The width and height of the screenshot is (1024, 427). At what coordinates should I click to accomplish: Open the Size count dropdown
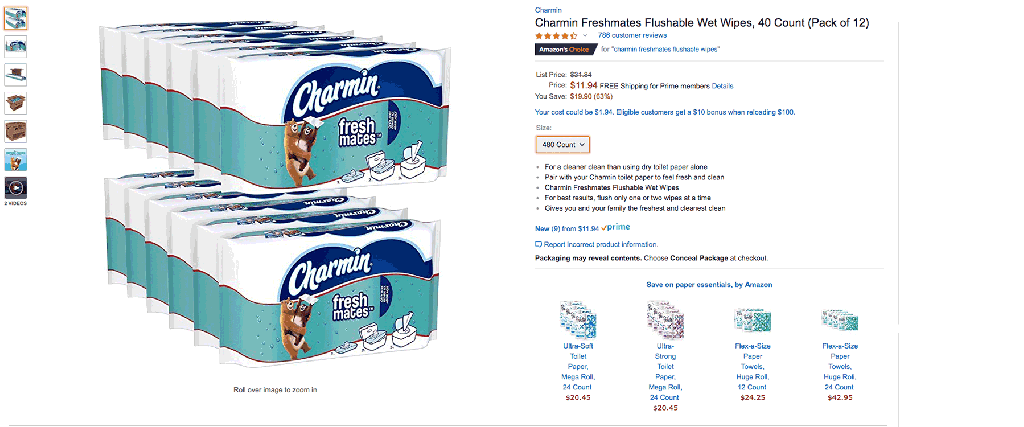click(x=563, y=144)
